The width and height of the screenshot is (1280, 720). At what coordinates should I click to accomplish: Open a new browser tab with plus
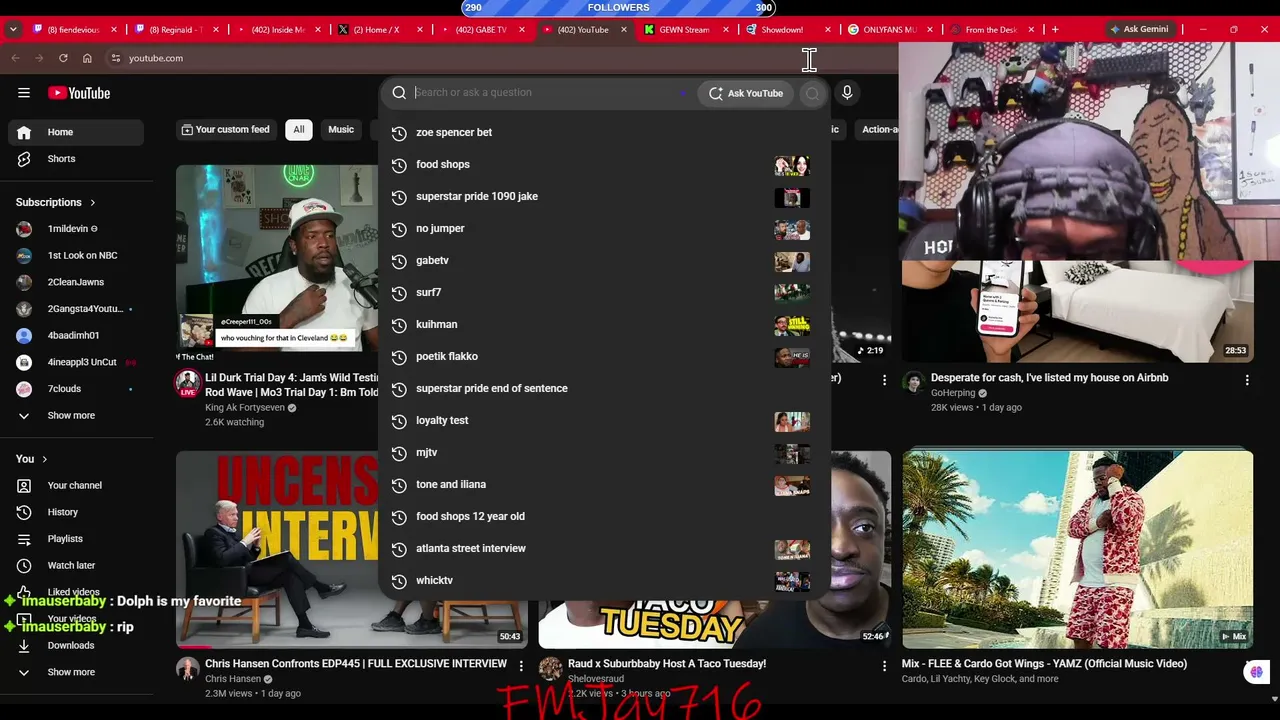[x=1054, y=29]
